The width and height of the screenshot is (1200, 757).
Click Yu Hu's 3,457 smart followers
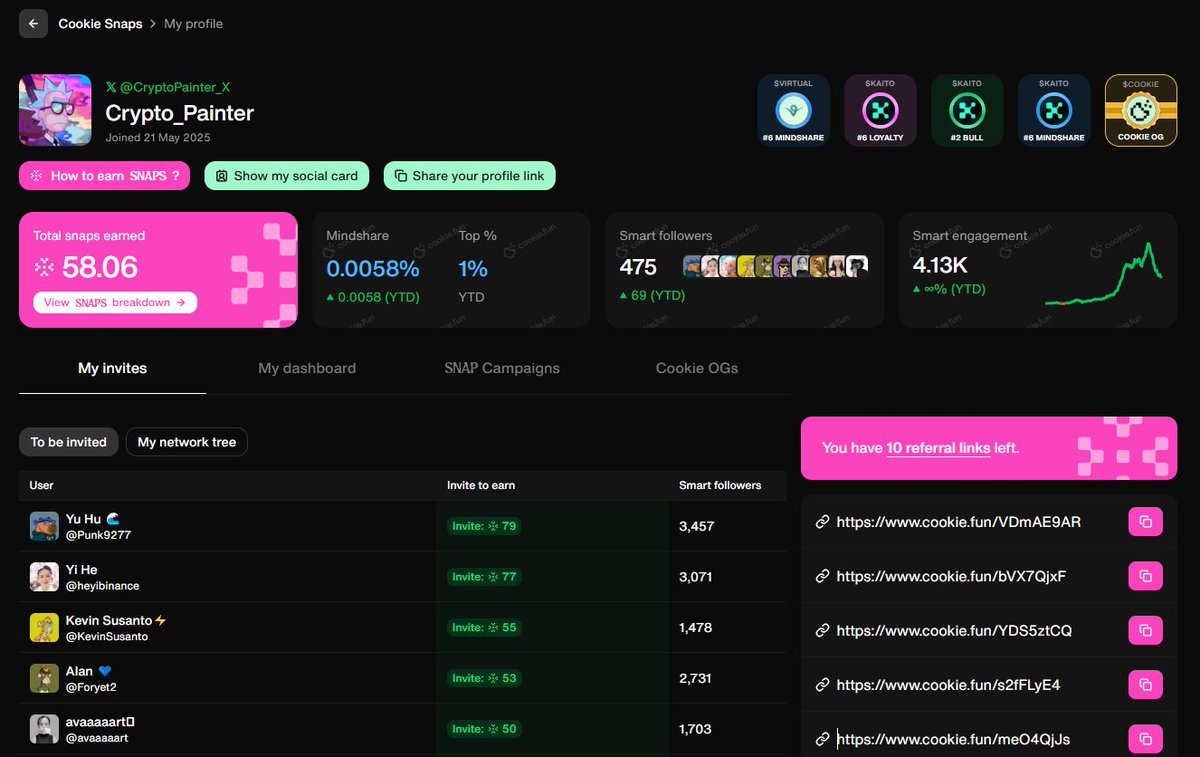pyautogui.click(x=696, y=526)
